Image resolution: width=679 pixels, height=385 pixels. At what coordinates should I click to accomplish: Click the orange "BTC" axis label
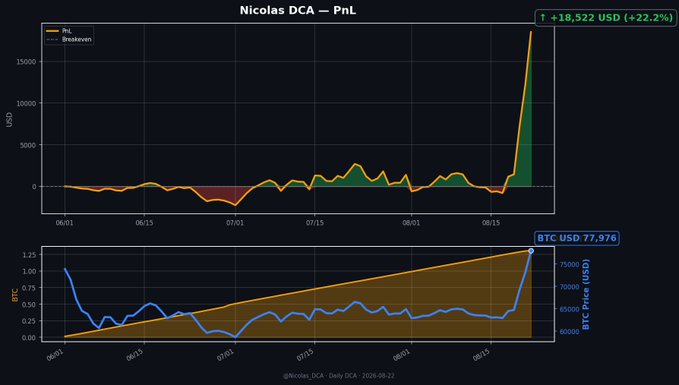(x=15, y=295)
